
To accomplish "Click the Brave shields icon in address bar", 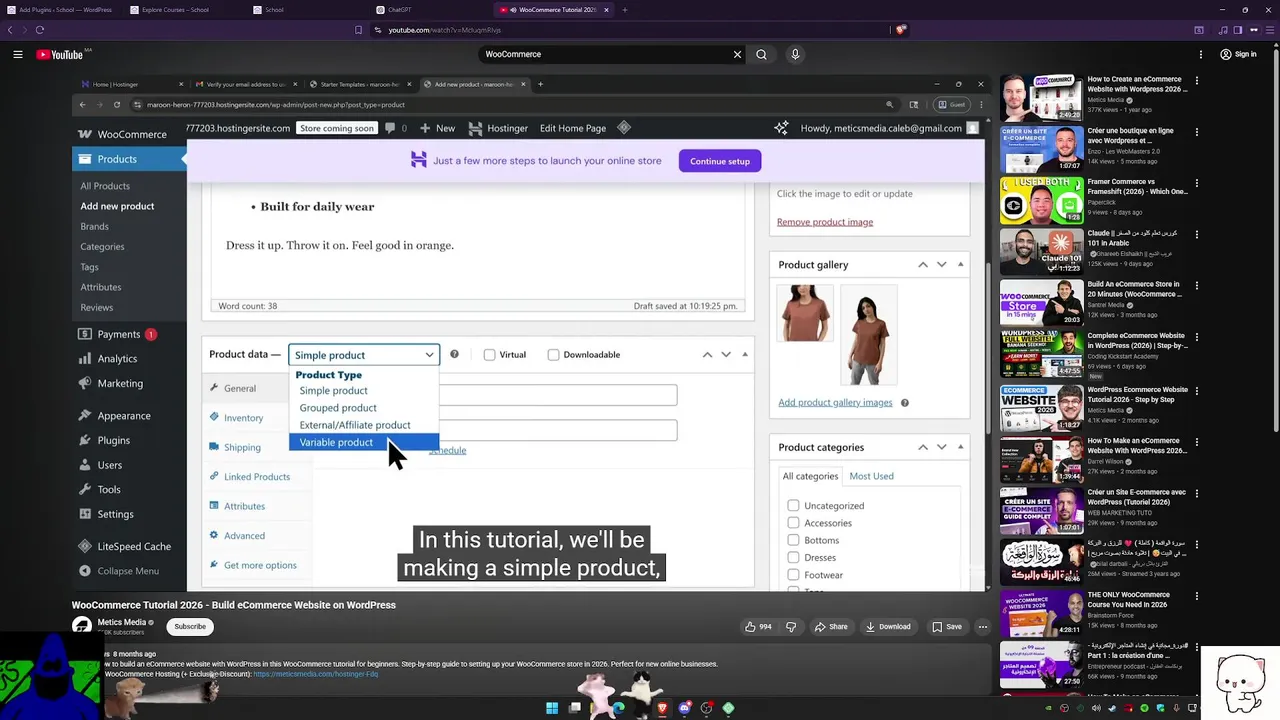I will [901, 30].
